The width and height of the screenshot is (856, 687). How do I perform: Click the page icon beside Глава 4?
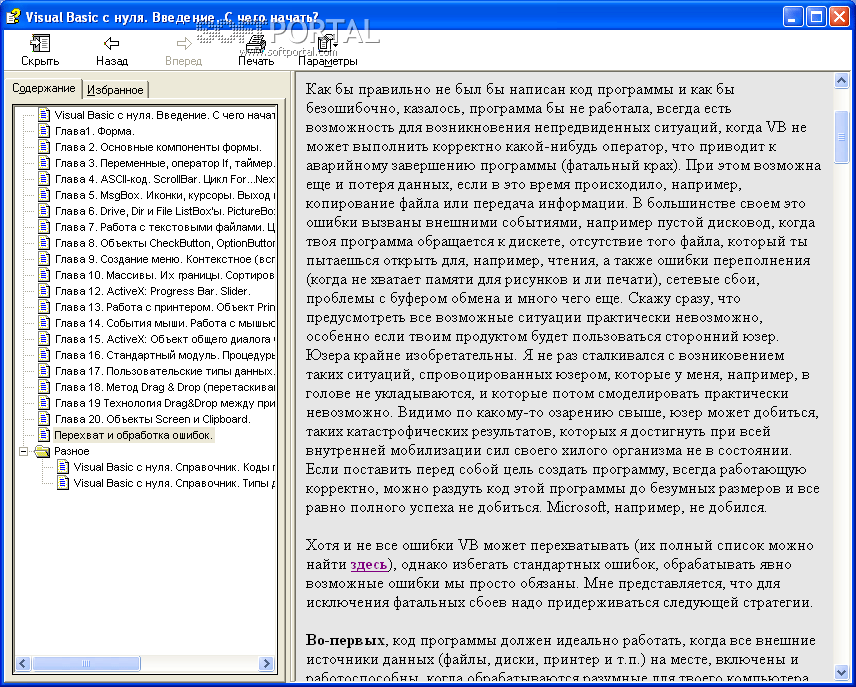coord(44,179)
